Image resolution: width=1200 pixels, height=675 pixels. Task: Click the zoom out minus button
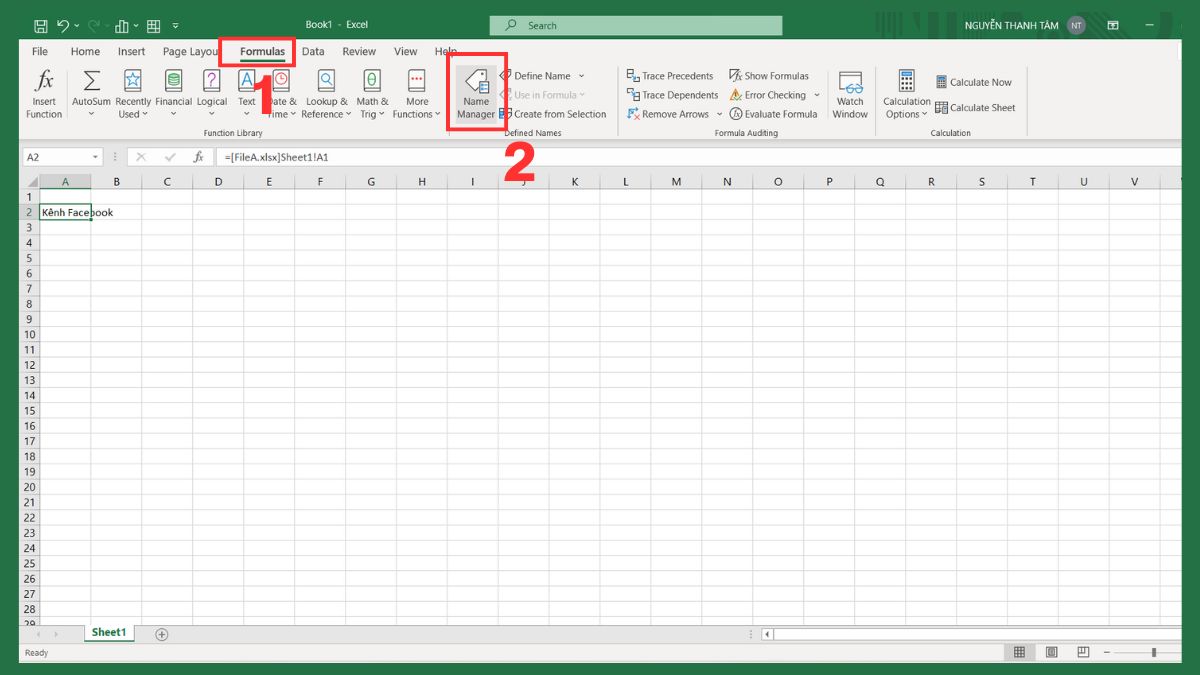pyautogui.click(x=1106, y=652)
